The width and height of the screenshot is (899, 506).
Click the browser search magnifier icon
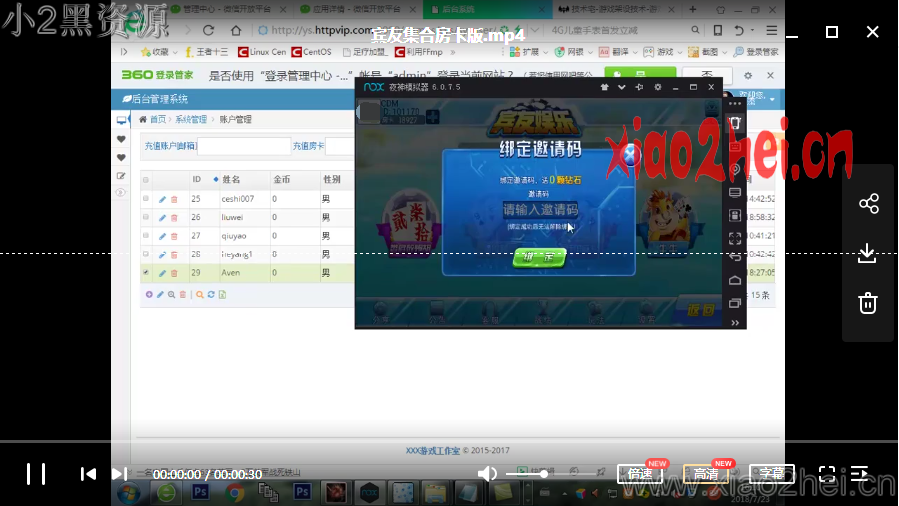point(695,30)
